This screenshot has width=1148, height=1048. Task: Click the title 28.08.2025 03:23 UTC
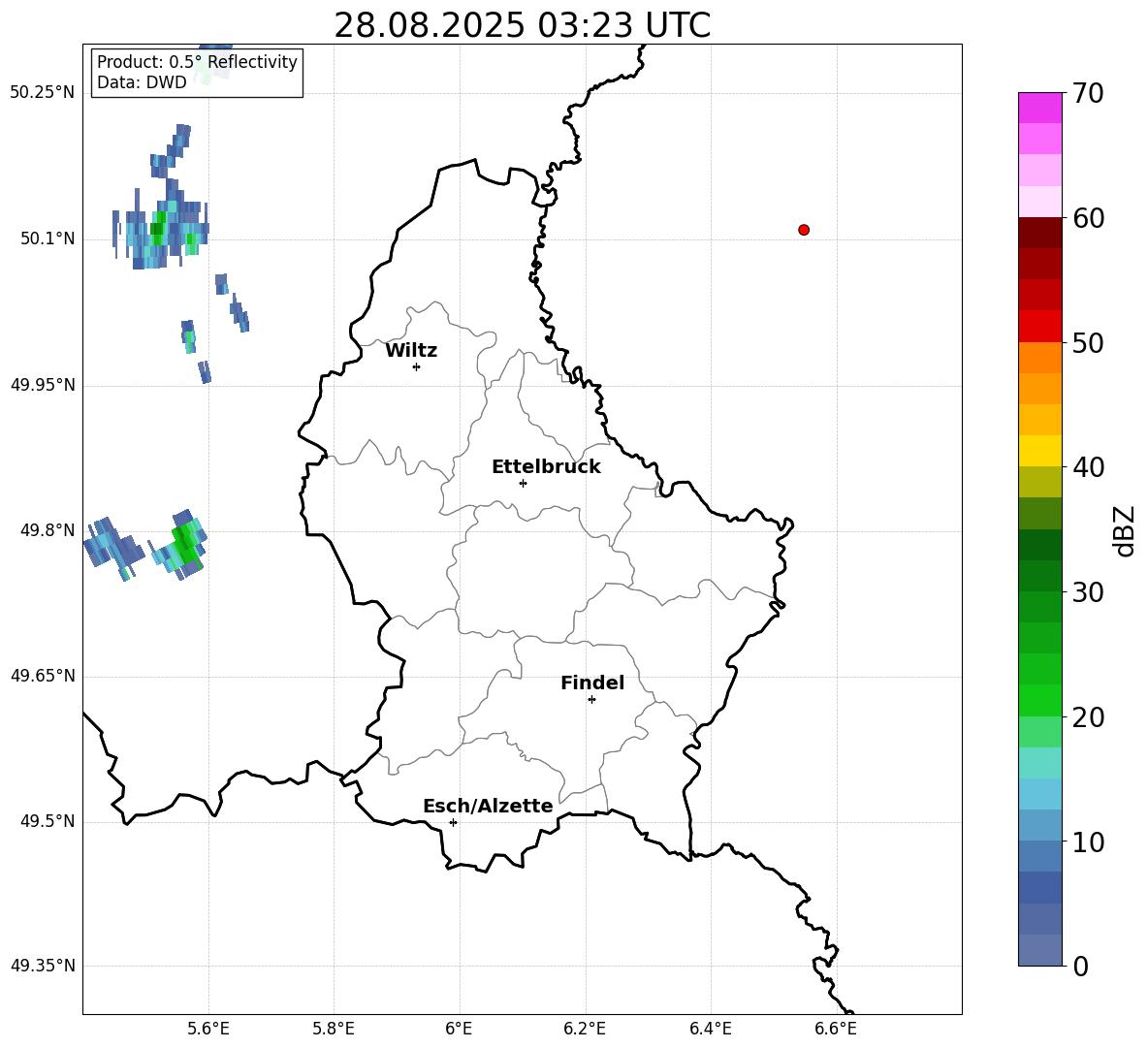(x=522, y=25)
